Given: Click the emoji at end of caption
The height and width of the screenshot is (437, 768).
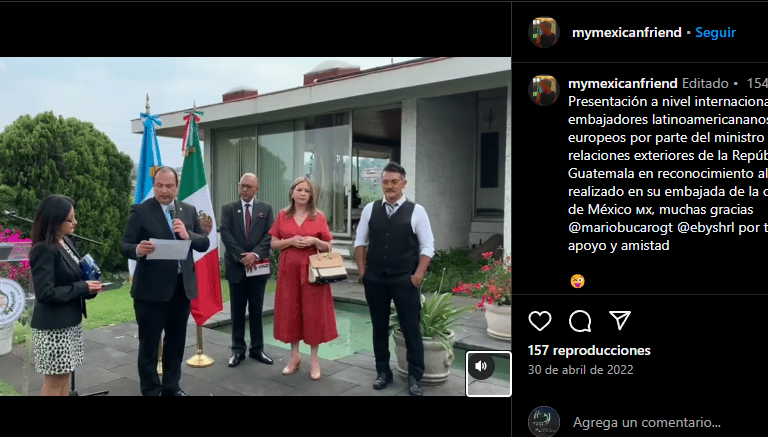Looking at the screenshot, I should pyautogui.click(x=577, y=281).
